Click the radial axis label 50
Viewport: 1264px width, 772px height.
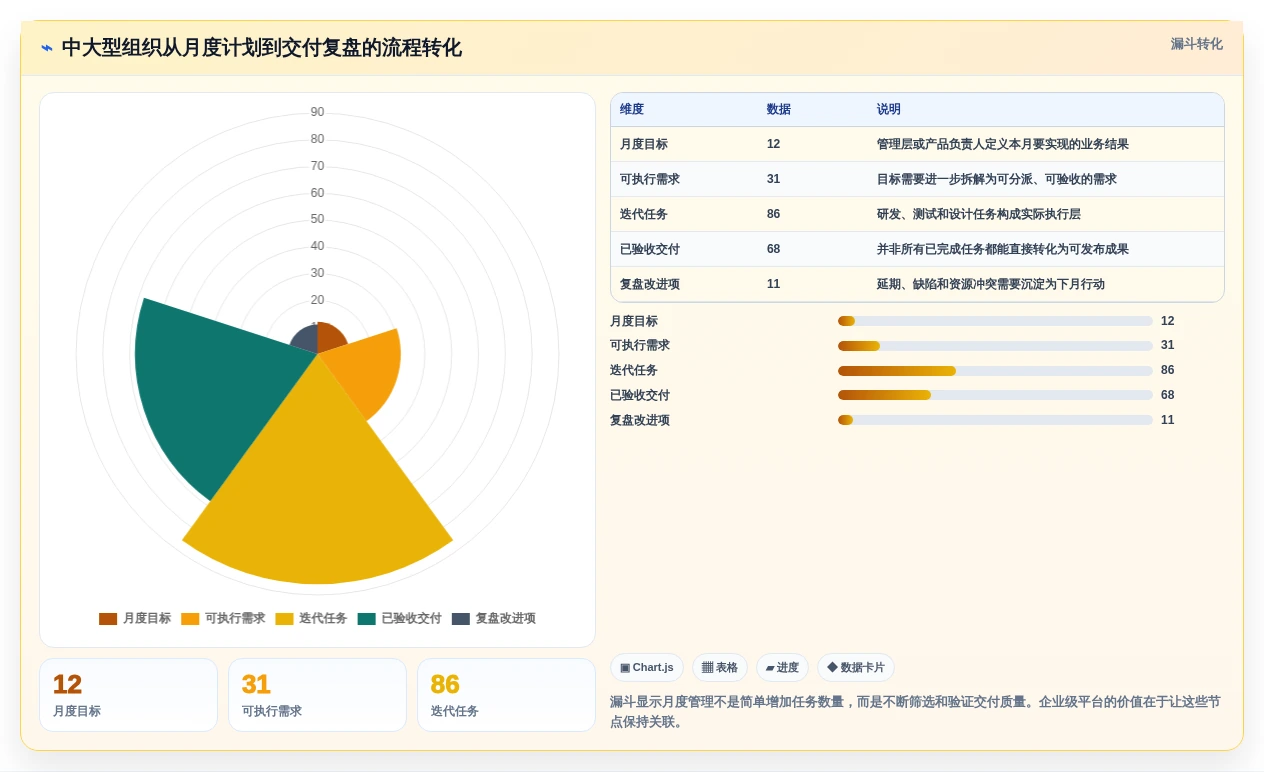click(x=317, y=219)
